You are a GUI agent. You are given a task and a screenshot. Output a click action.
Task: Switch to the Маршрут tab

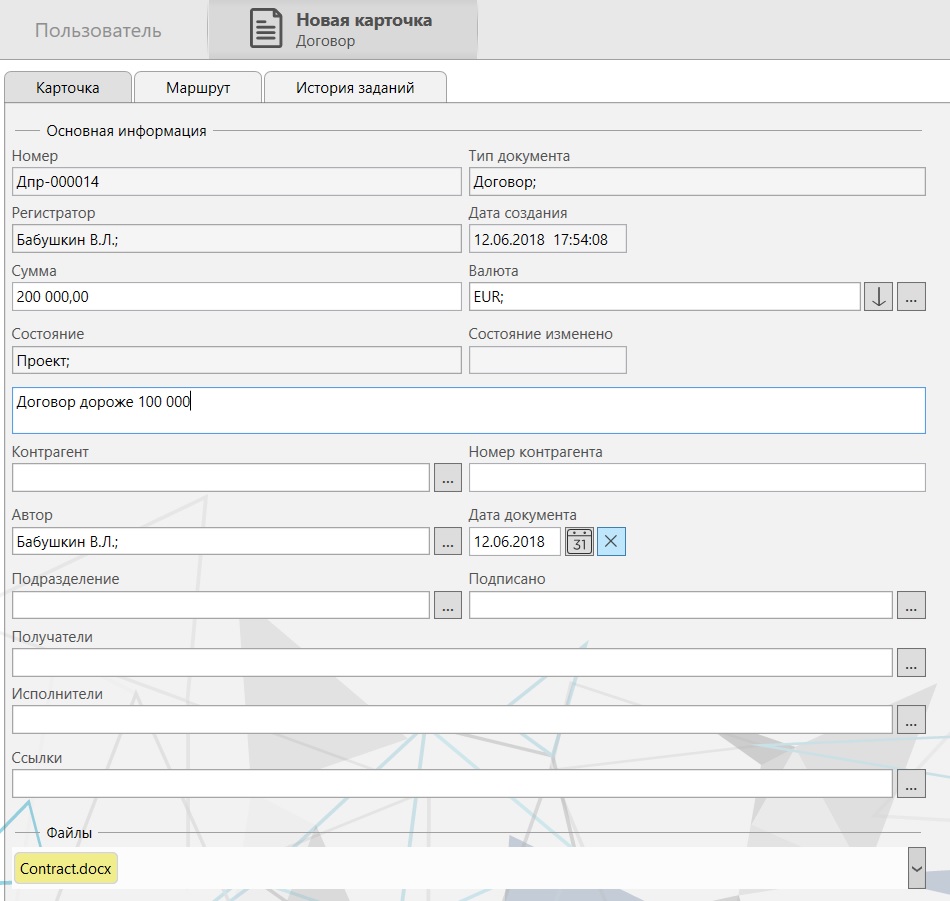tap(198, 88)
